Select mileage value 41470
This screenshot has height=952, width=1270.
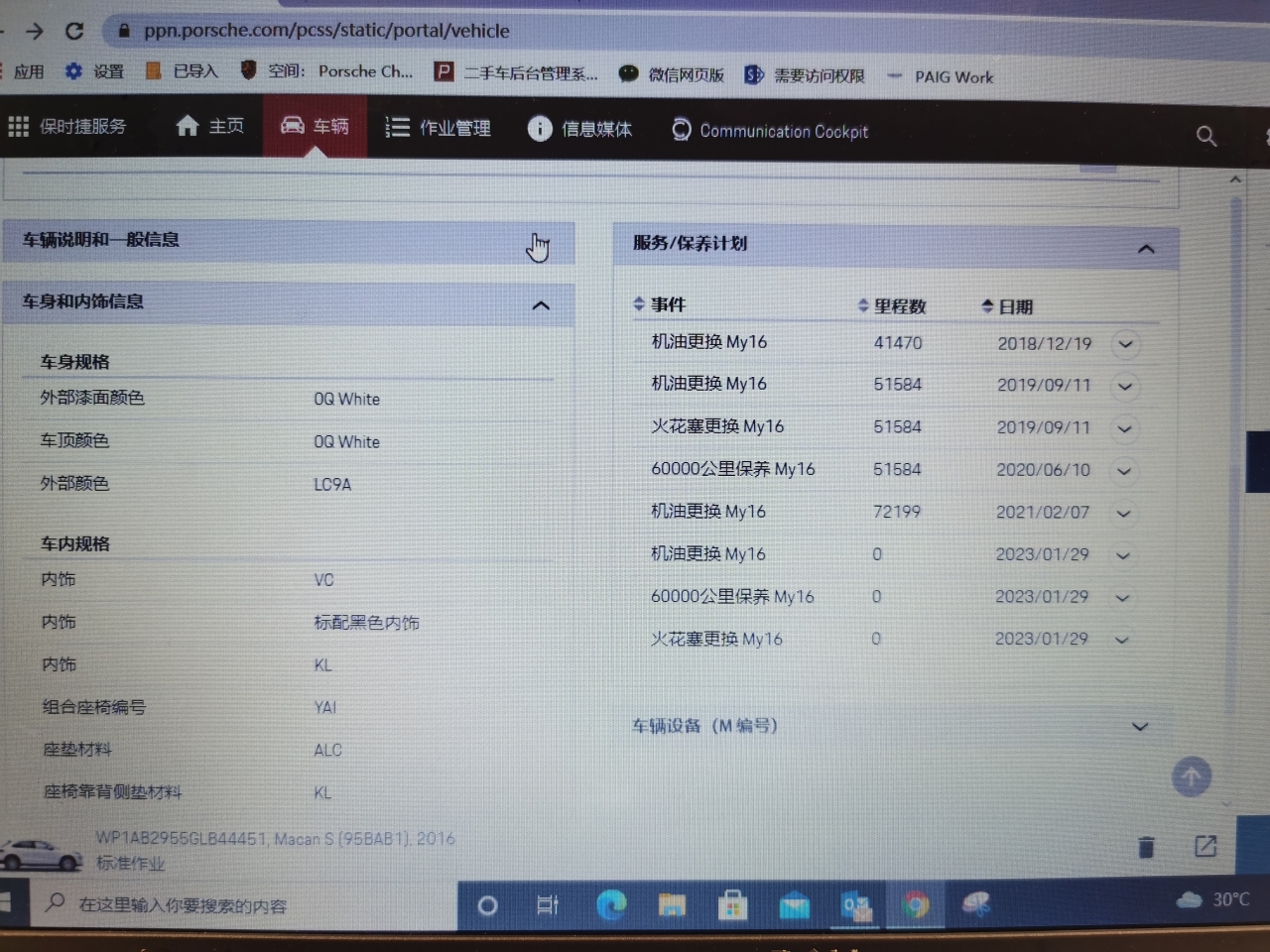[x=898, y=343]
